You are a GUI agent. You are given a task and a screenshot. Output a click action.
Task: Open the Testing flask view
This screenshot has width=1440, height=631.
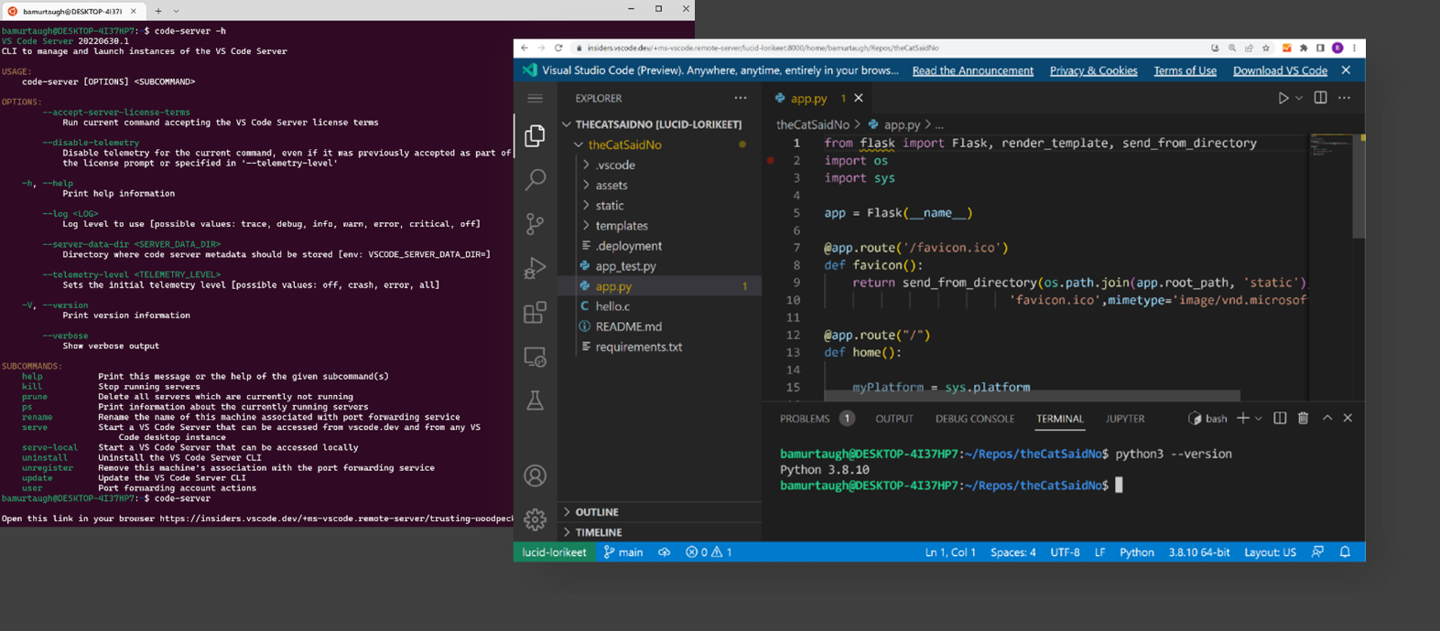tap(535, 401)
